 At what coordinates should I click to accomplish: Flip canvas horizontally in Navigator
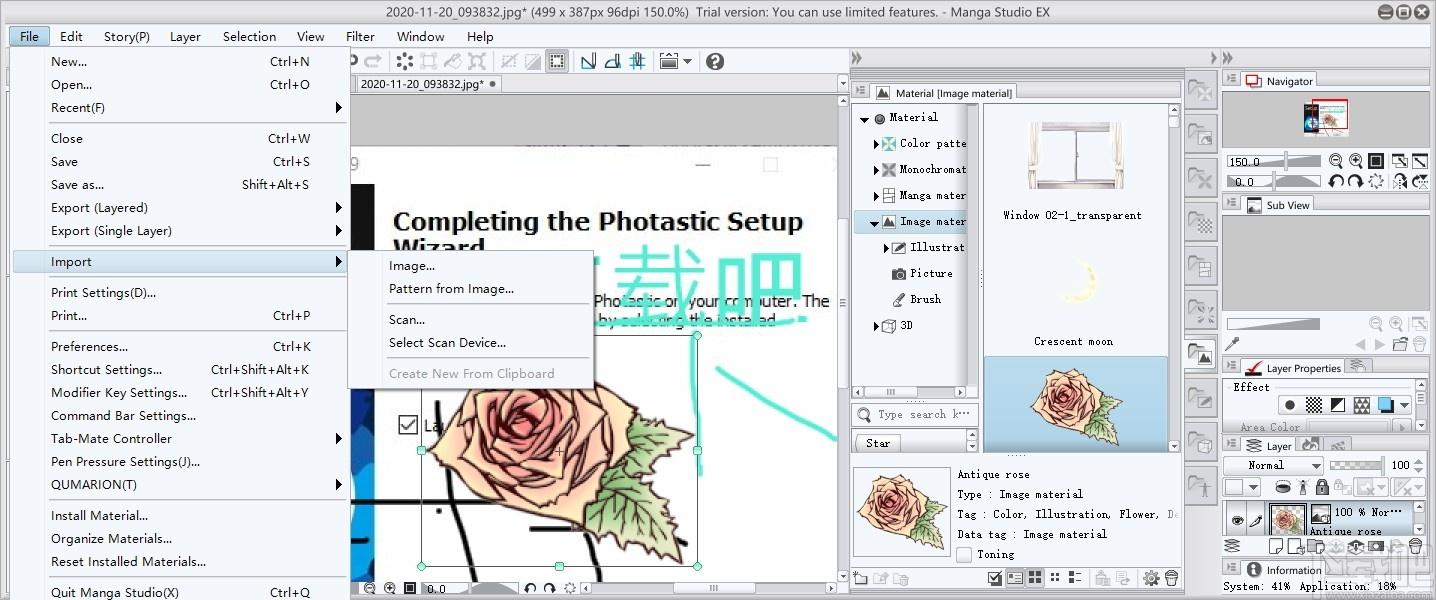pyautogui.click(x=1400, y=182)
